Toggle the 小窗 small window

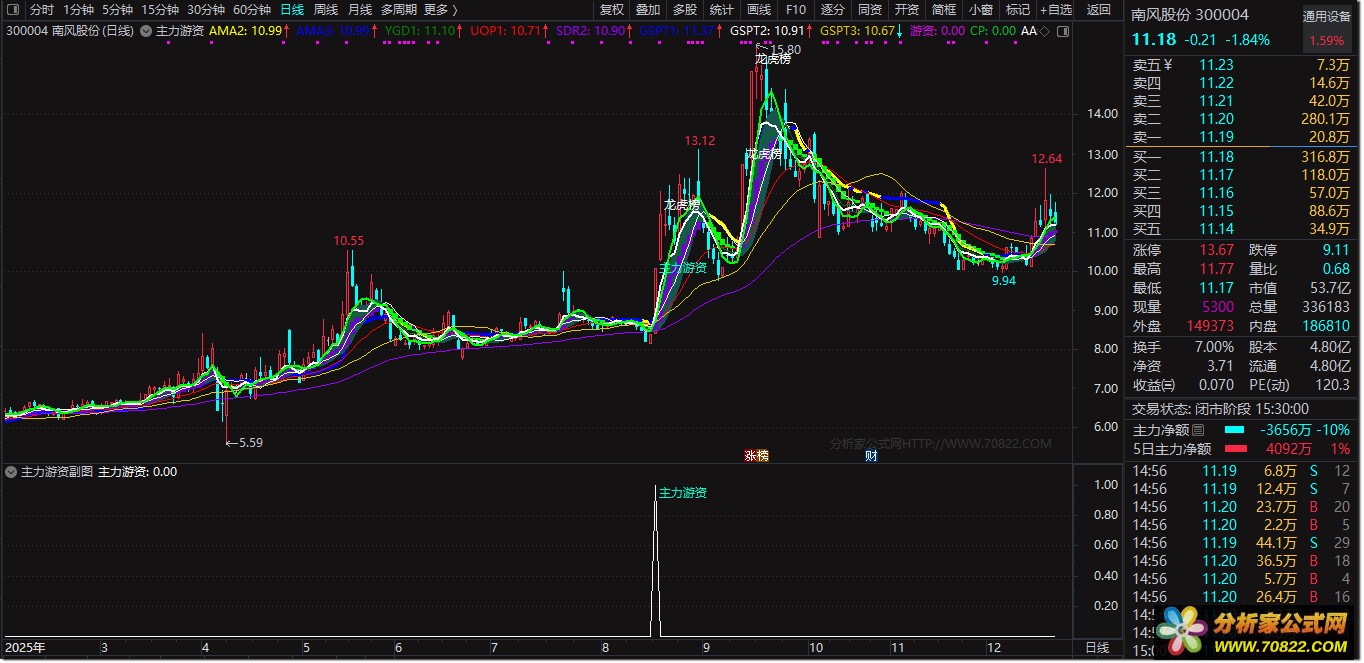point(981,10)
